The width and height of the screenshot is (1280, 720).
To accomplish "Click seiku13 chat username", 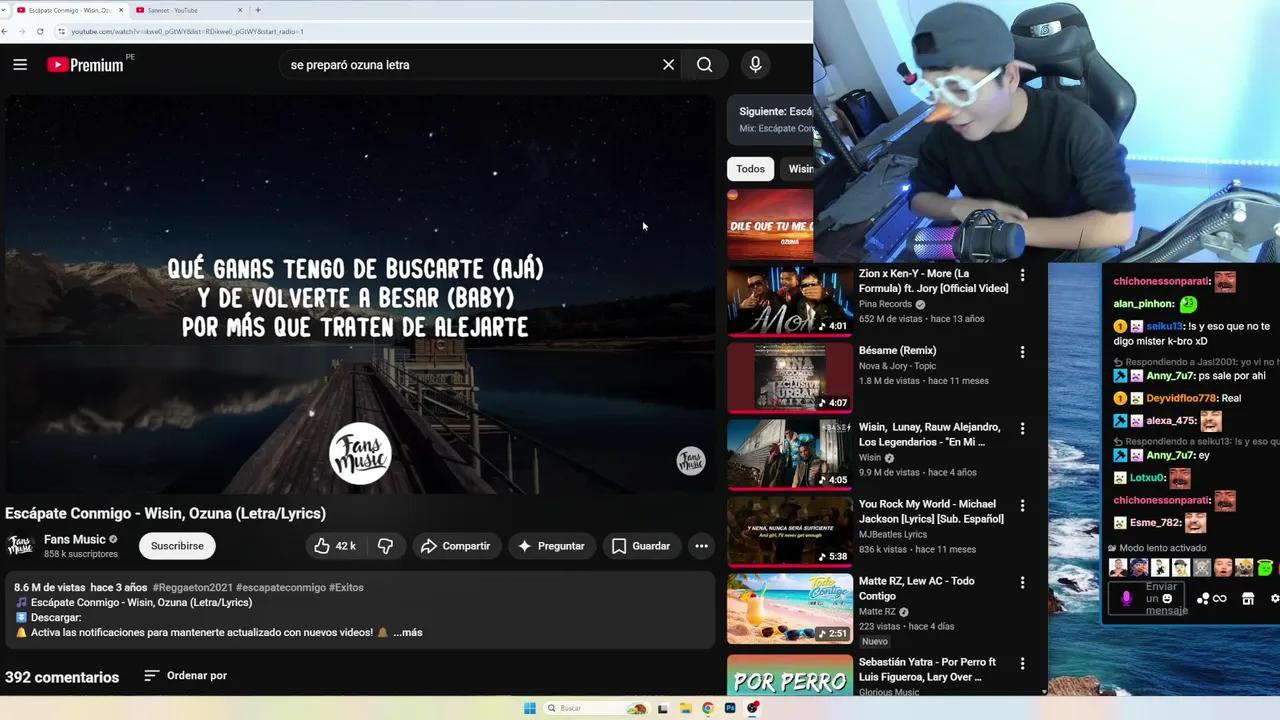I will point(1165,326).
